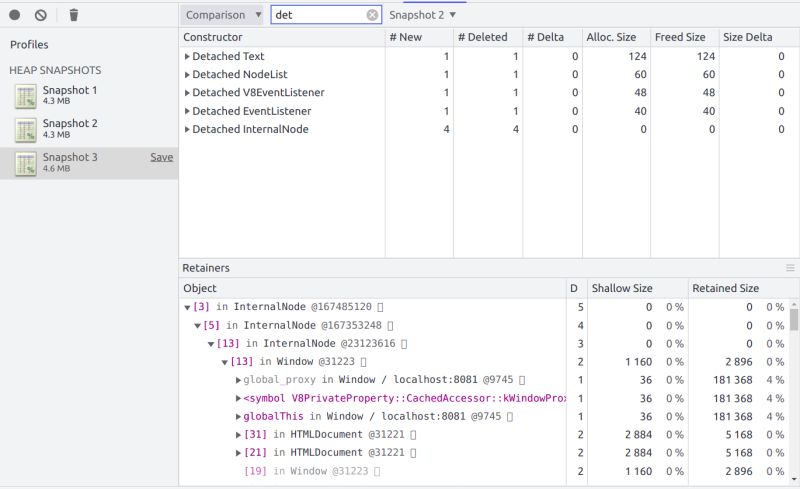Image resolution: width=800 pixels, height=489 pixels.
Task: Sort by the Freed Size column header
Action: point(685,37)
